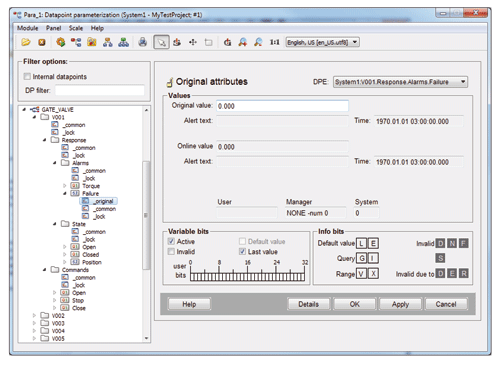Select the four-arrow move tool
500x365 pixels.
(x=193, y=42)
